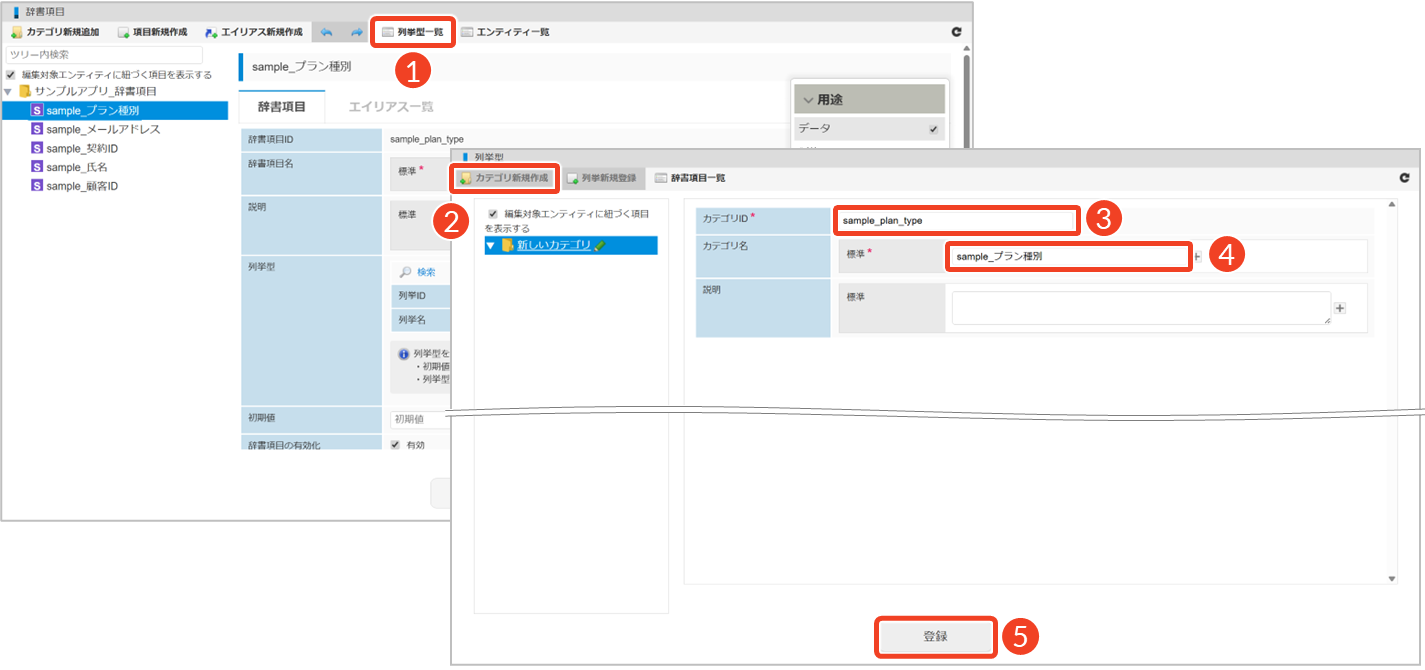The width and height of the screenshot is (1425, 670).
Task: Click the forward arrow icon in toolbar
Action: click(x=356, y=32)
